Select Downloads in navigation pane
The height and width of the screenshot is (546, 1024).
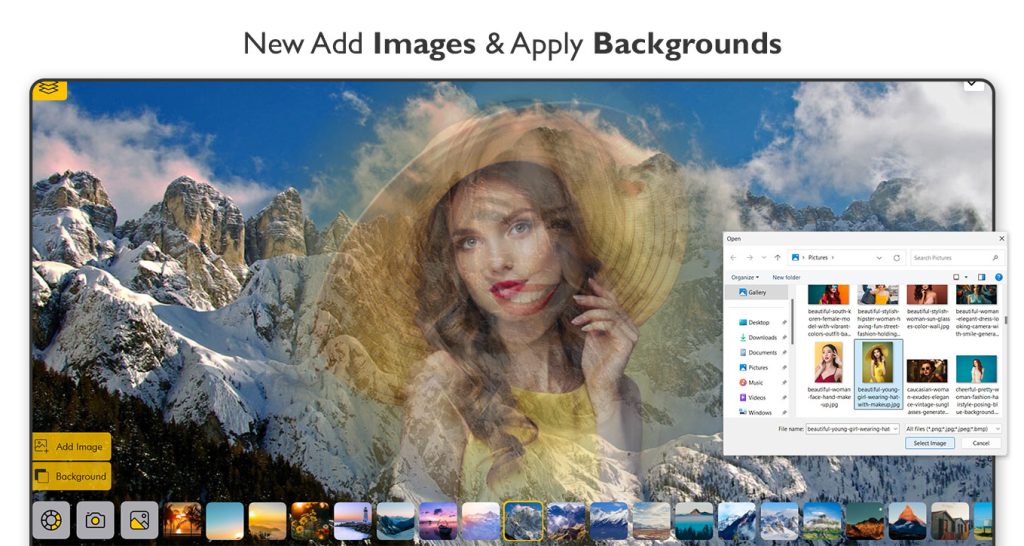(x=758, y=338)
